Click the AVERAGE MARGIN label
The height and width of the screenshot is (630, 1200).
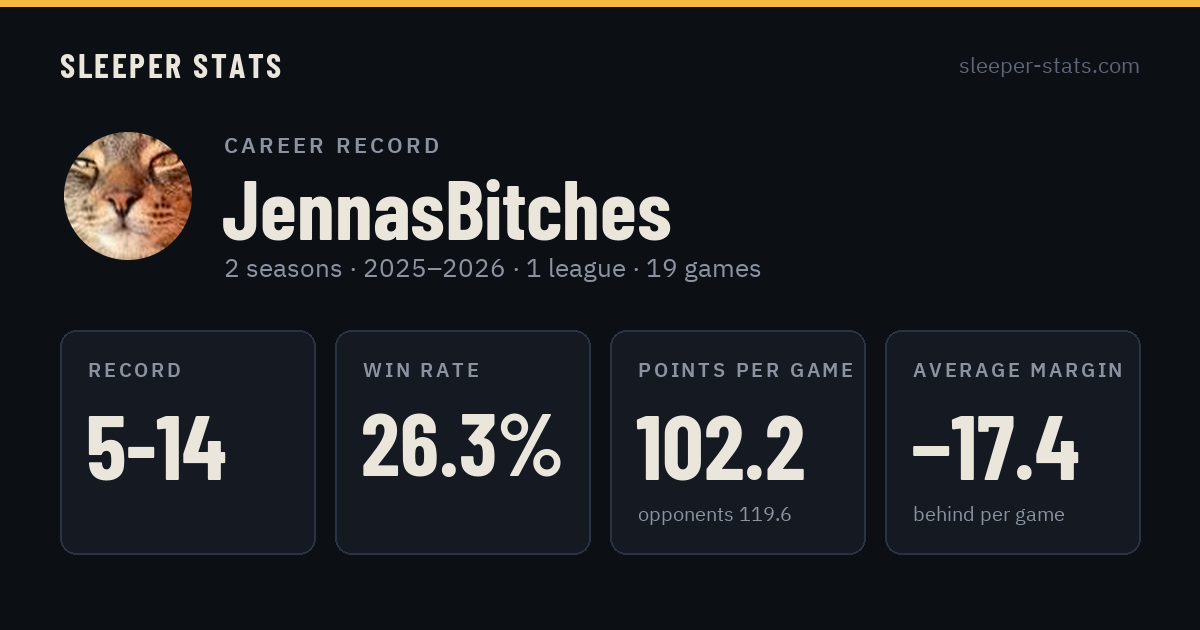tap(1018, 371)
